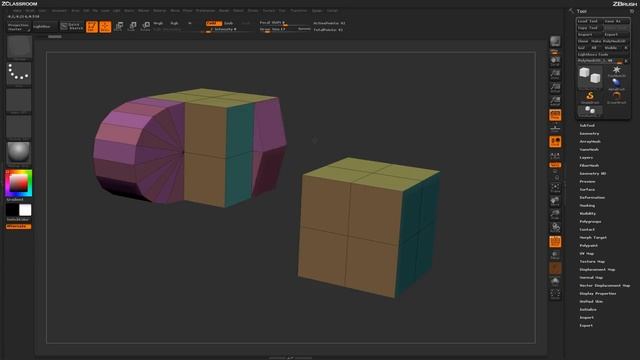Select the PolyMesh3D star tool
The width and height of the screenshot is (640, 360).
[616, 71]
